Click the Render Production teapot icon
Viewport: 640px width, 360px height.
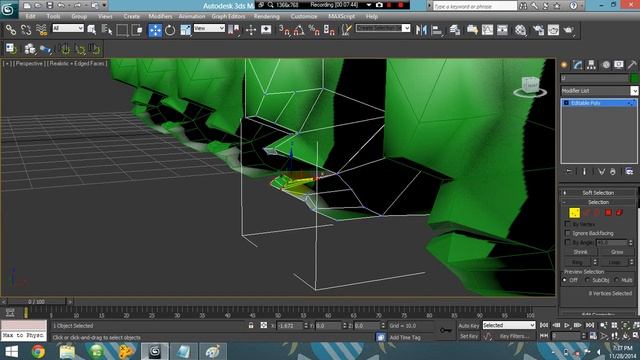(569, 30)
